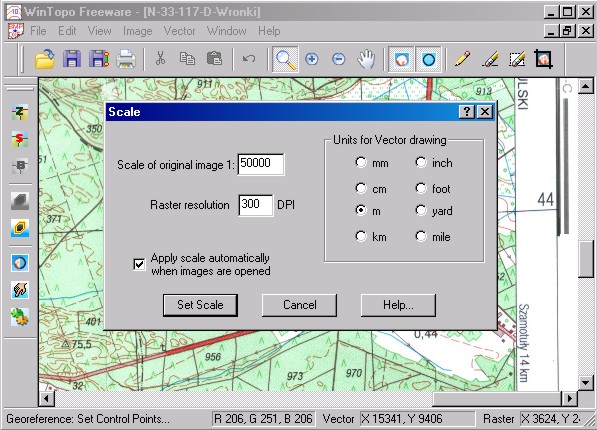Open the Help menu

coord(269,31)
